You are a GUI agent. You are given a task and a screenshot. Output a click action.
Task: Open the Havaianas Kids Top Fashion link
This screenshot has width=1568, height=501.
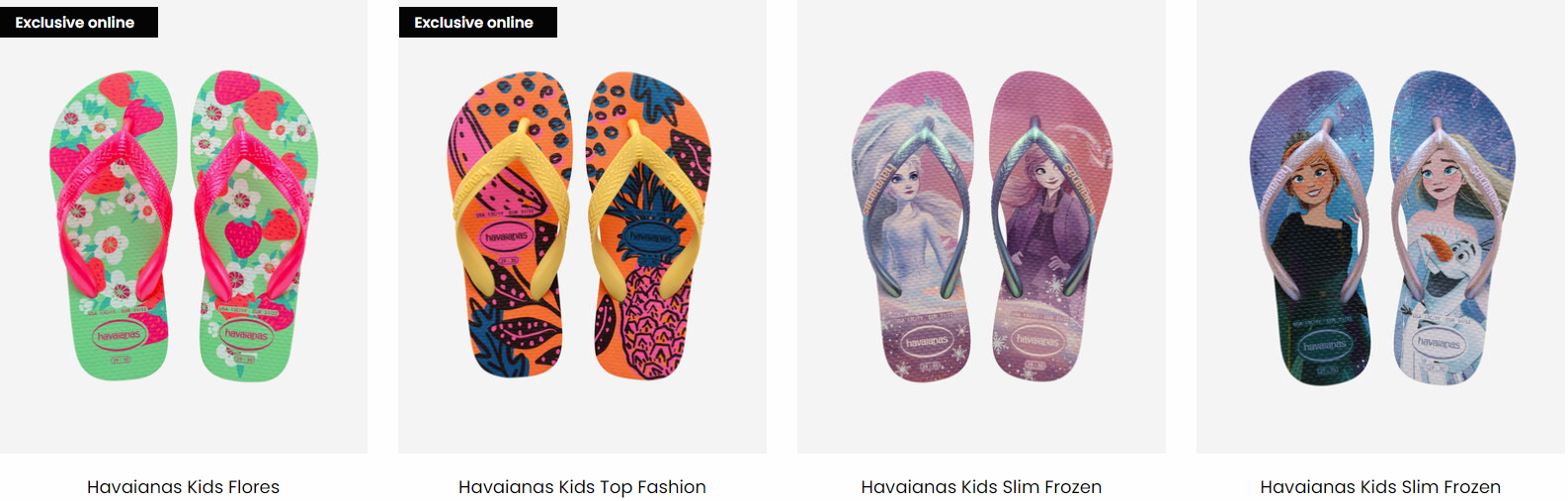click(582, 486)
